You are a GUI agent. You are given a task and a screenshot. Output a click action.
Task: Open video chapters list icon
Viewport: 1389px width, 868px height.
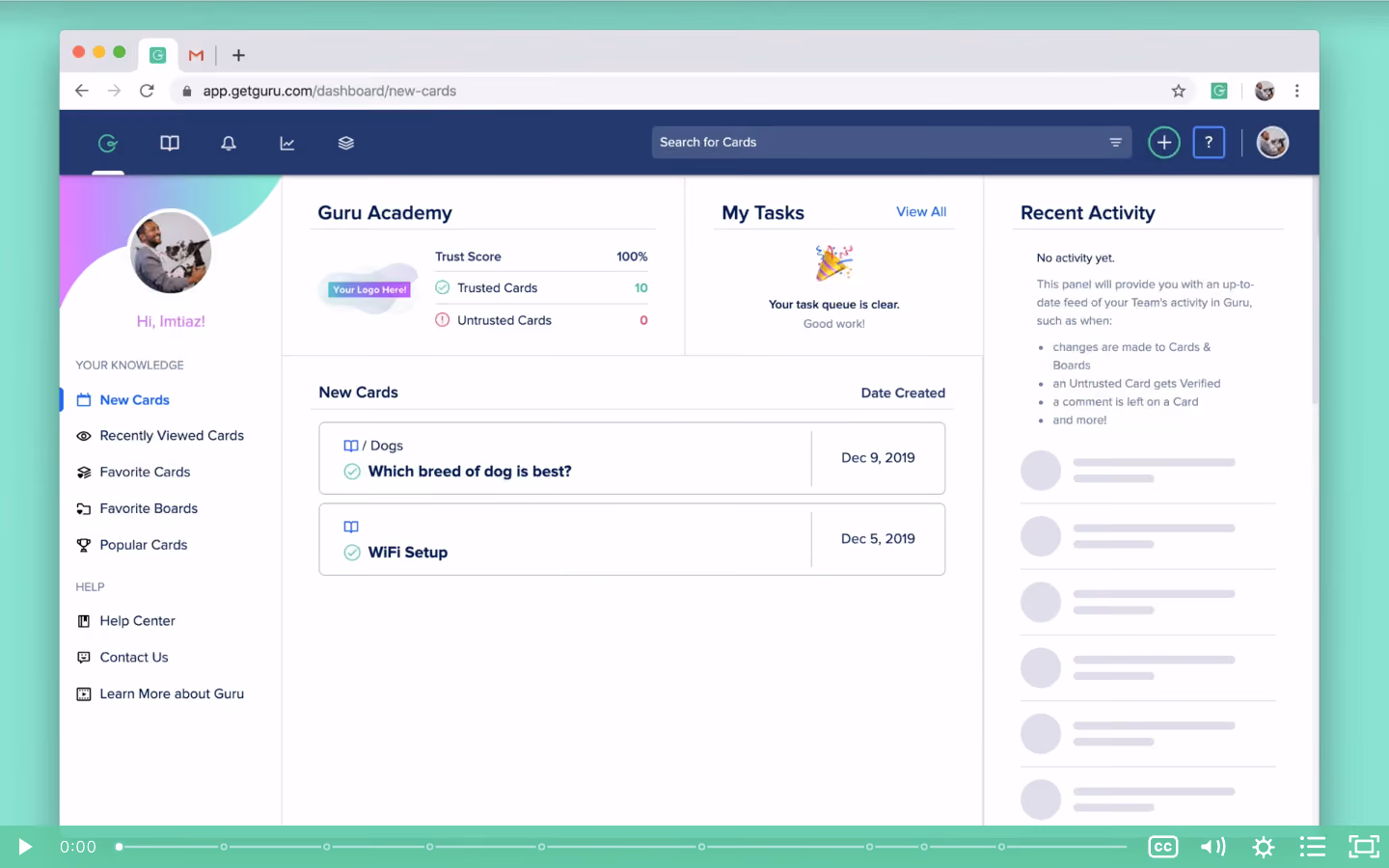click(1313, 847)
